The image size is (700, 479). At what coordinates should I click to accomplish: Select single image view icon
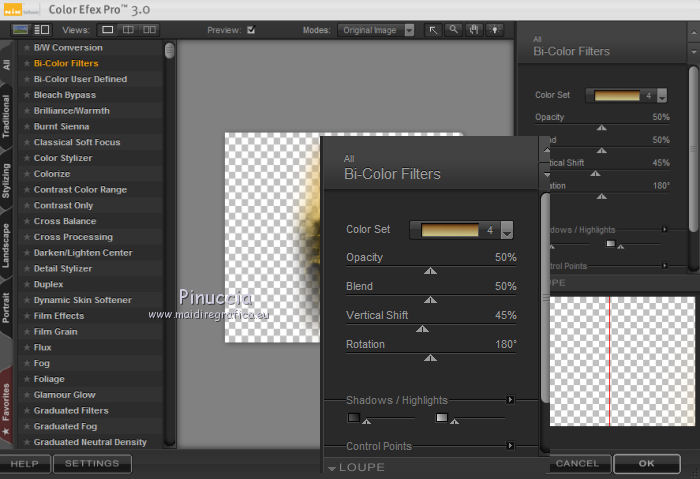click(x=108, y=30)
